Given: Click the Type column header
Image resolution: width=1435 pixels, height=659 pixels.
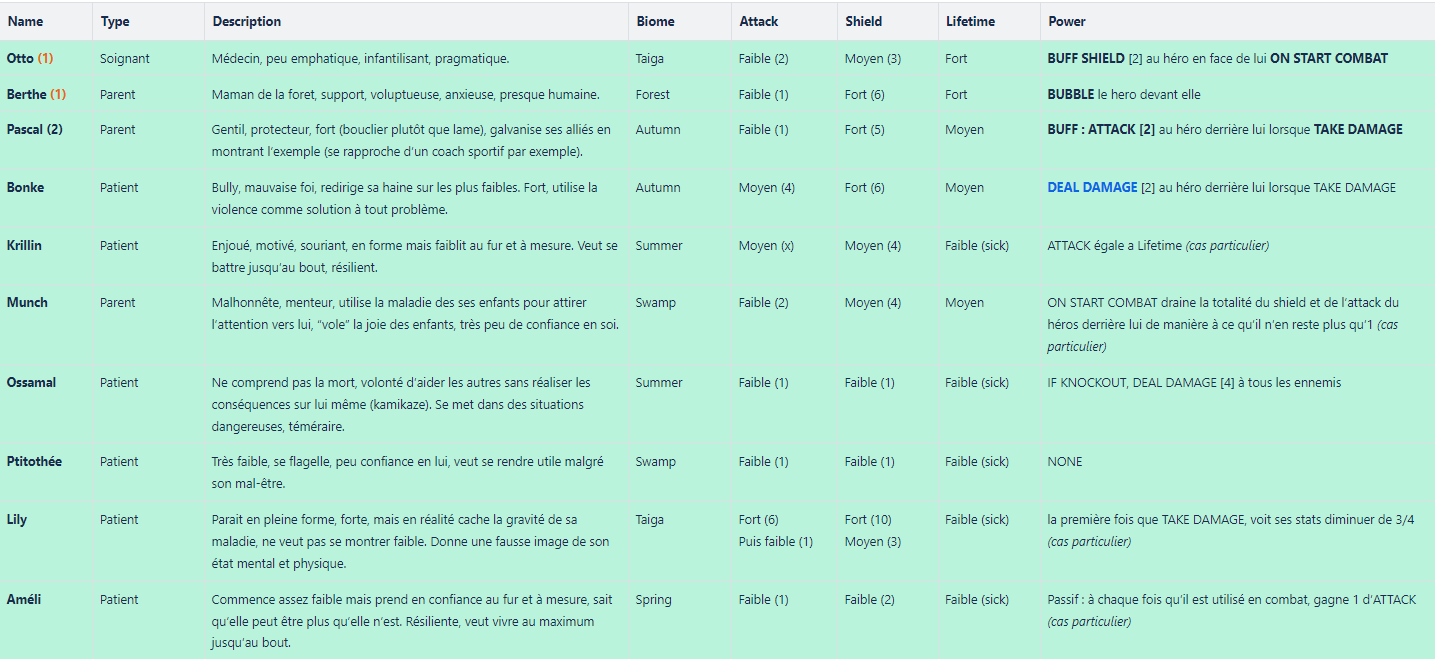Looking at the screenshot, I should 114,21.
